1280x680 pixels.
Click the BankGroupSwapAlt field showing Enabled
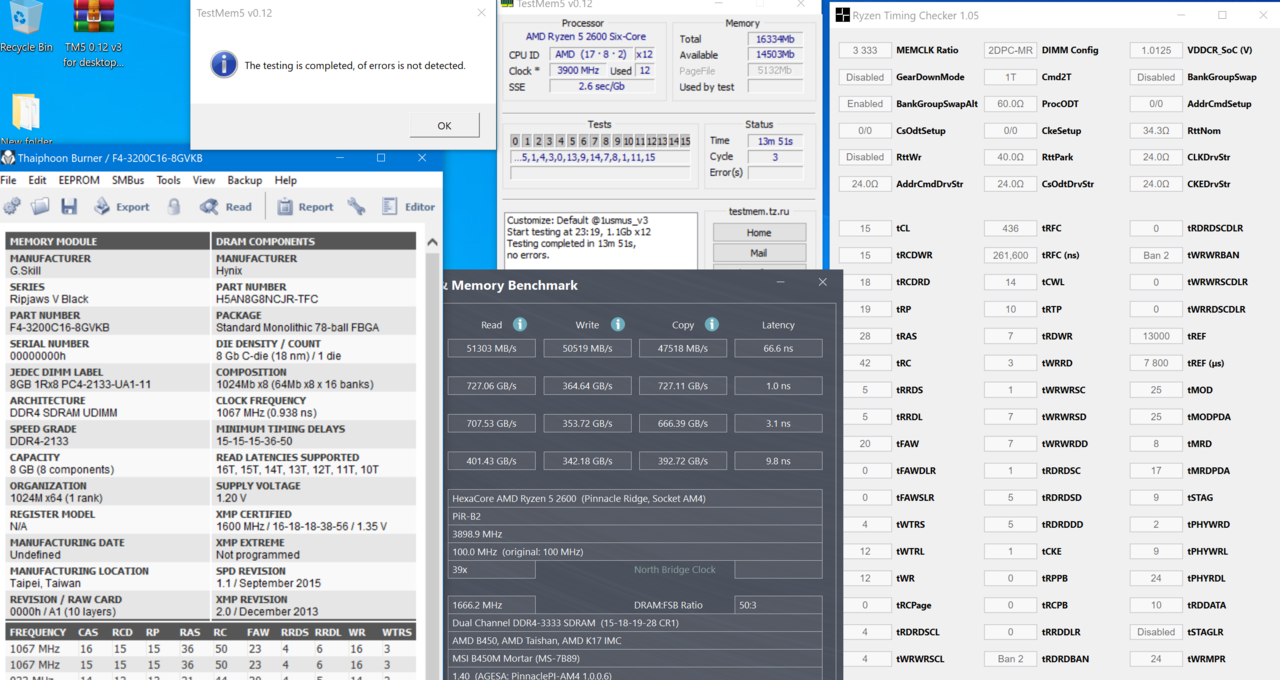point(865,104)
